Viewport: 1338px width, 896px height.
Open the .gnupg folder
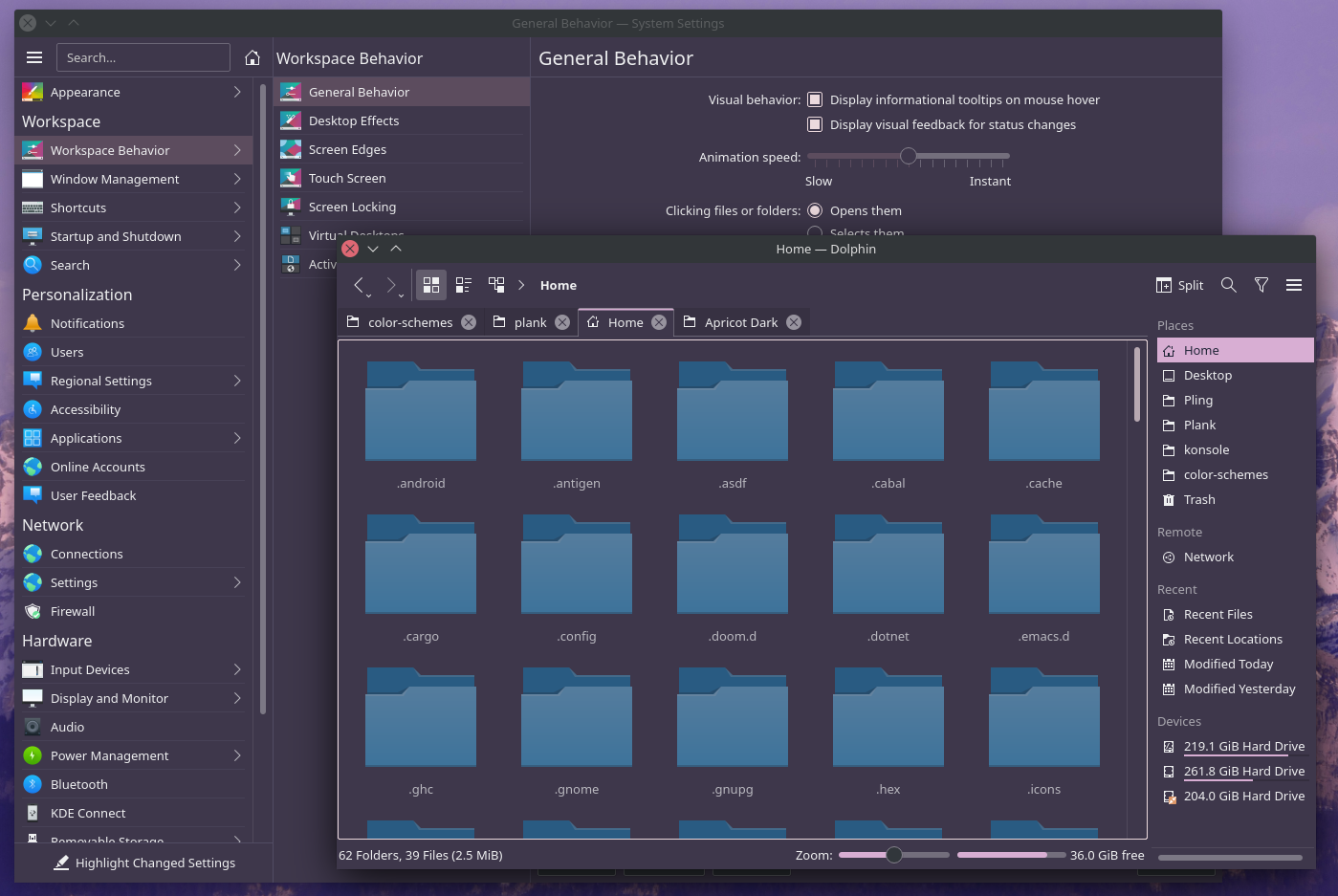(x=733, y=732)
